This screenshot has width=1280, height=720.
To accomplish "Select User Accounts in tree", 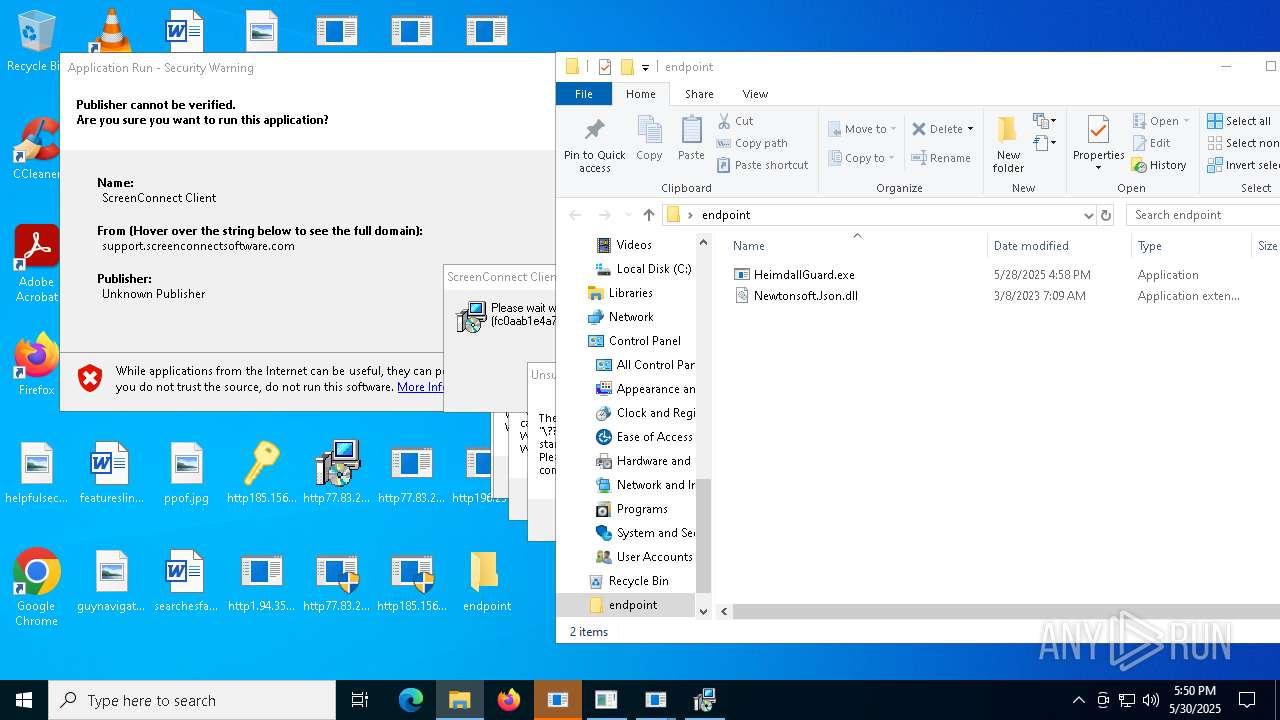I will (x=654, y=556).
